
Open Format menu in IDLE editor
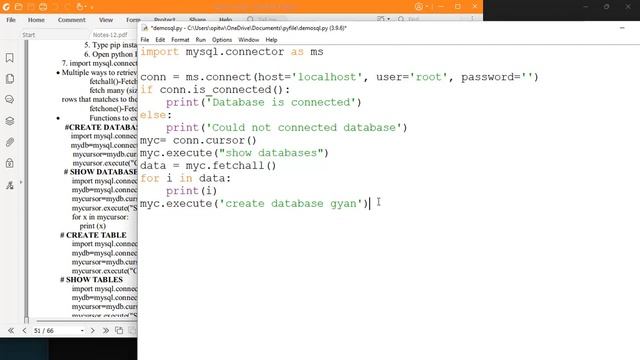180,40
